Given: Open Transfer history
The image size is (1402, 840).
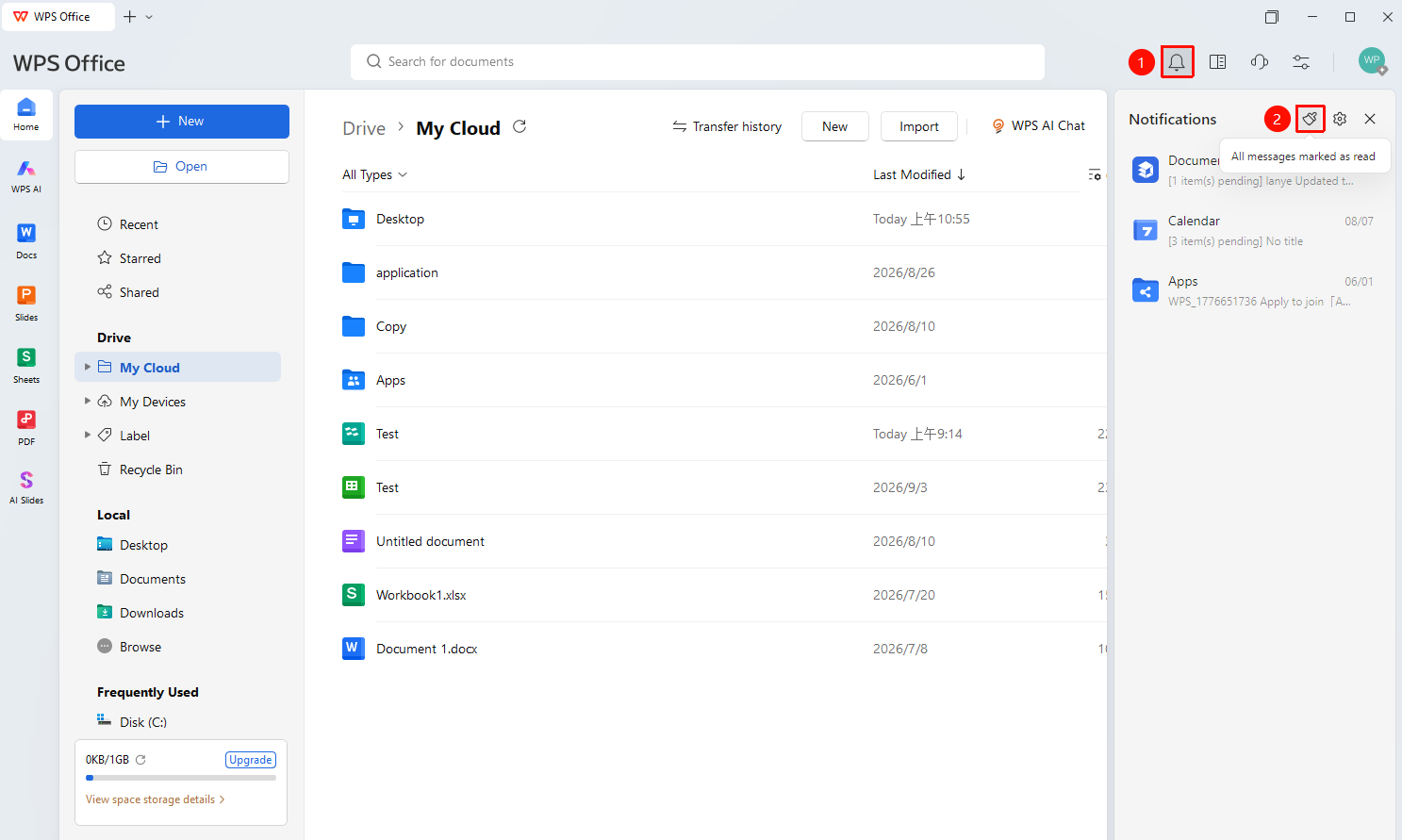Looking at the screenshot, I should tap(727, 126).
